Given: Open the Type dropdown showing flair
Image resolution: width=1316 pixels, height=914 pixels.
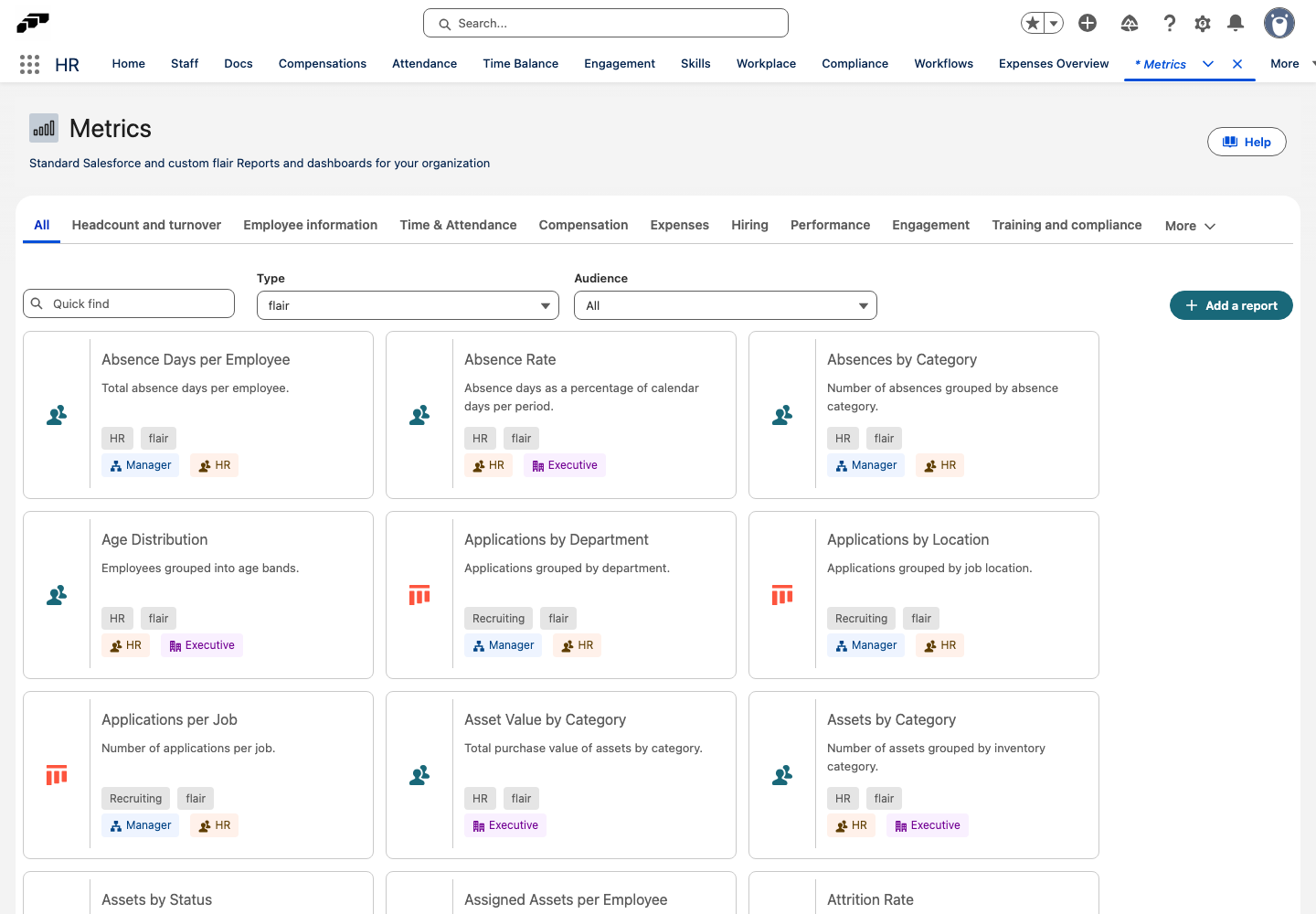Looking at the screenshot, I should [x=408, y=305].
